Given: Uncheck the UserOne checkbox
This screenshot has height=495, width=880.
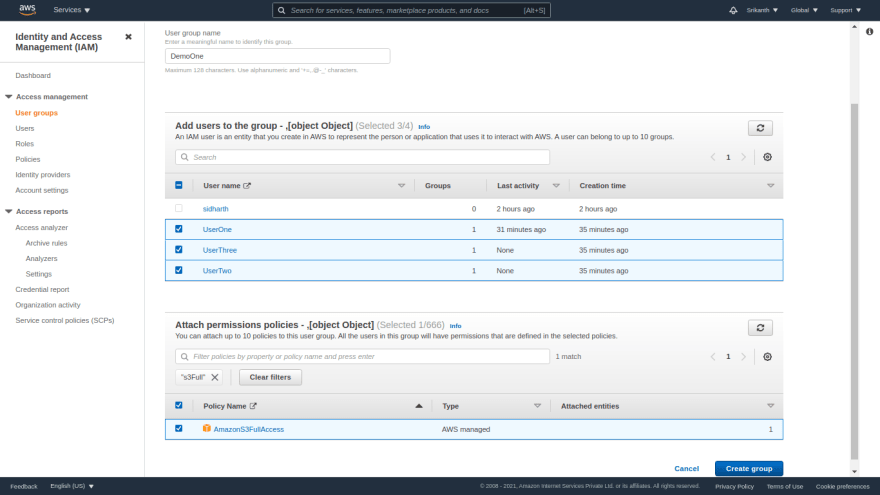Looking at the screenshot, I should pyautogui.click(x=178, y=229).
